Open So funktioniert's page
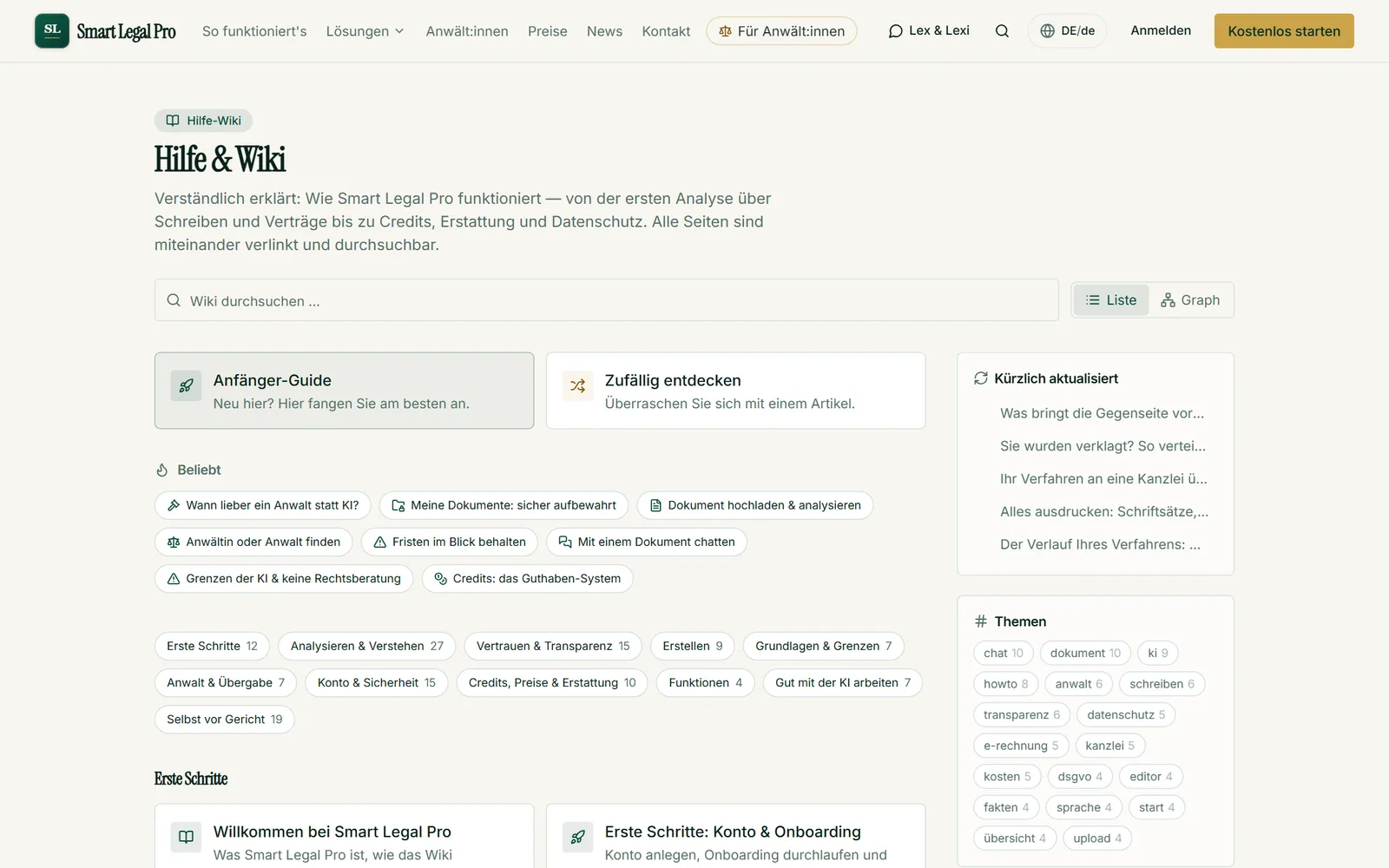This screenshot has width=1389, height=868. click(254, 31)
